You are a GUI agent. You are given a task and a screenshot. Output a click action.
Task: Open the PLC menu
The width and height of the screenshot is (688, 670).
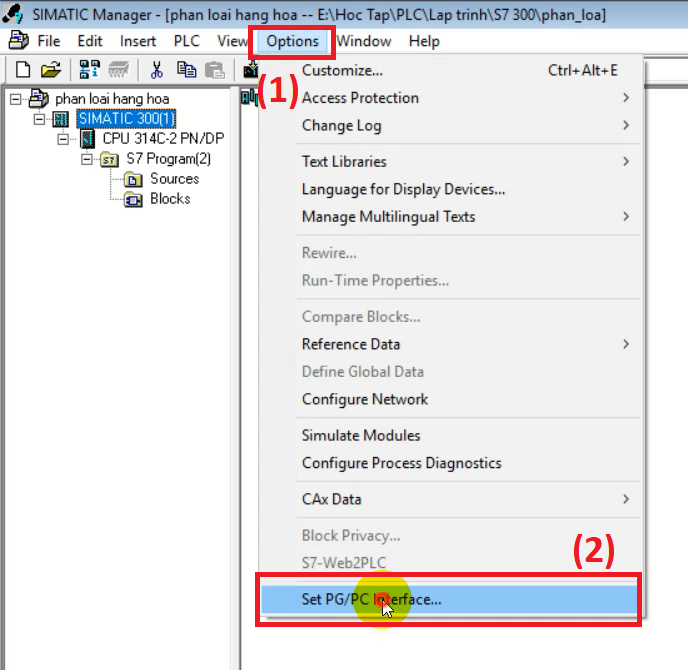[186, 41]
